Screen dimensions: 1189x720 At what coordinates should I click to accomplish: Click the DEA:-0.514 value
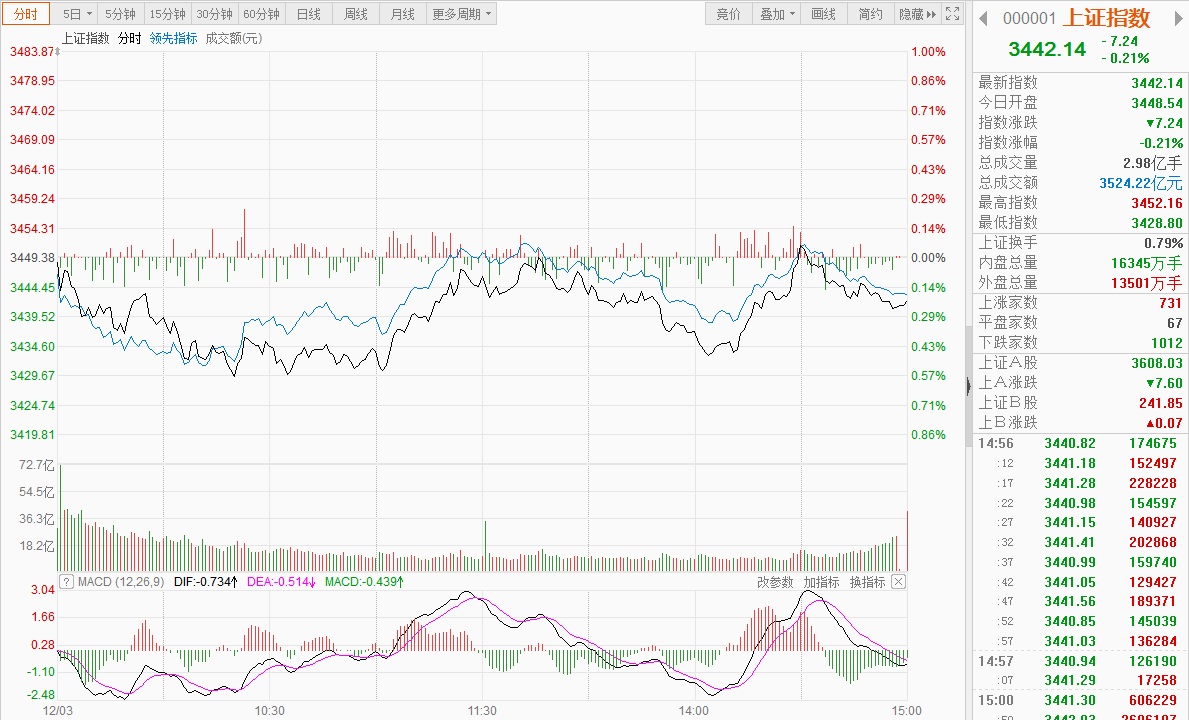(x=282, y=582)
